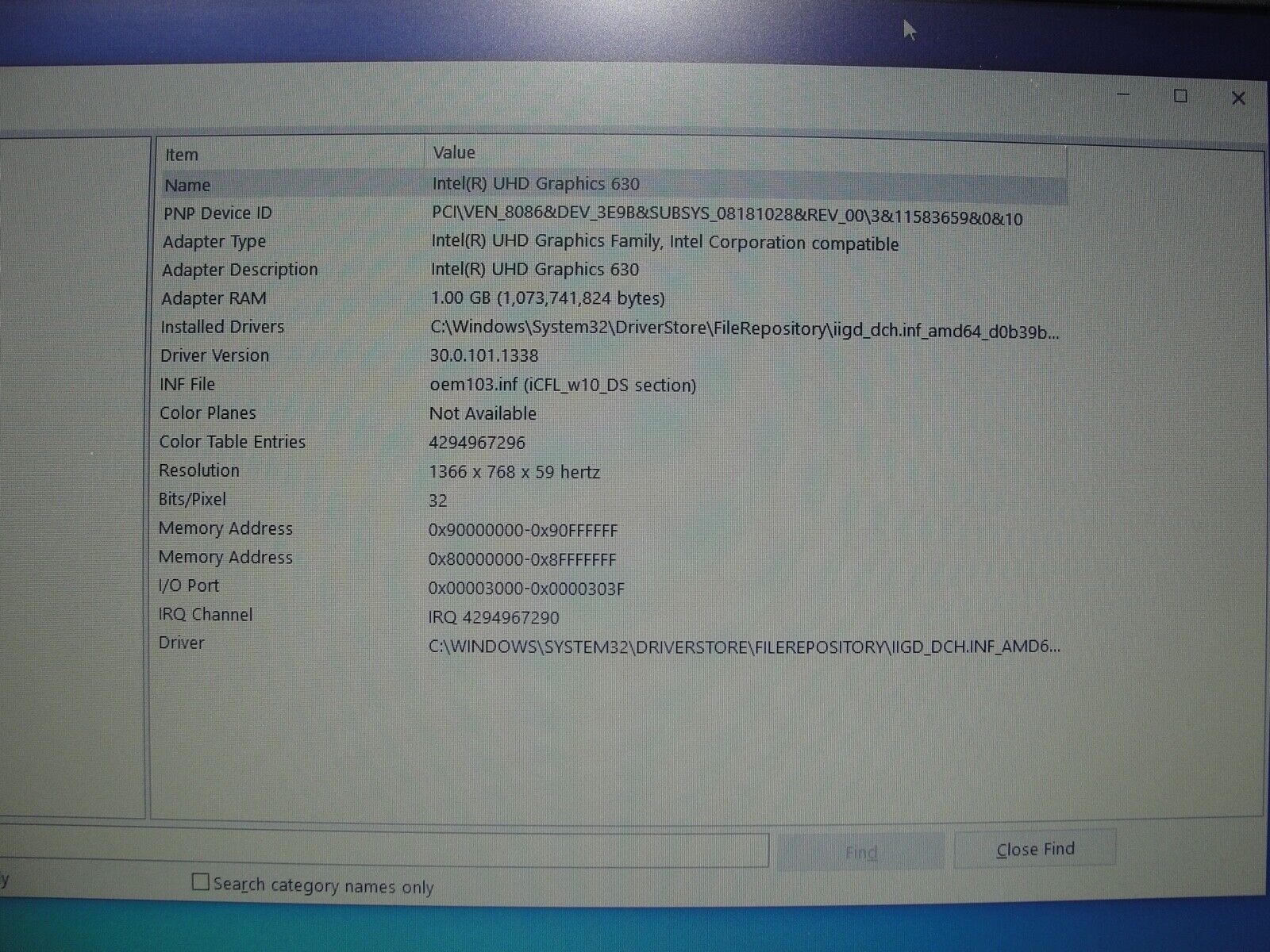The width and height of the screenshot is (1270, 952).
Task: Click value oem103.inf (iCFL_w10_DS section)
Action: pyautogui.click(x=563, y=386)
